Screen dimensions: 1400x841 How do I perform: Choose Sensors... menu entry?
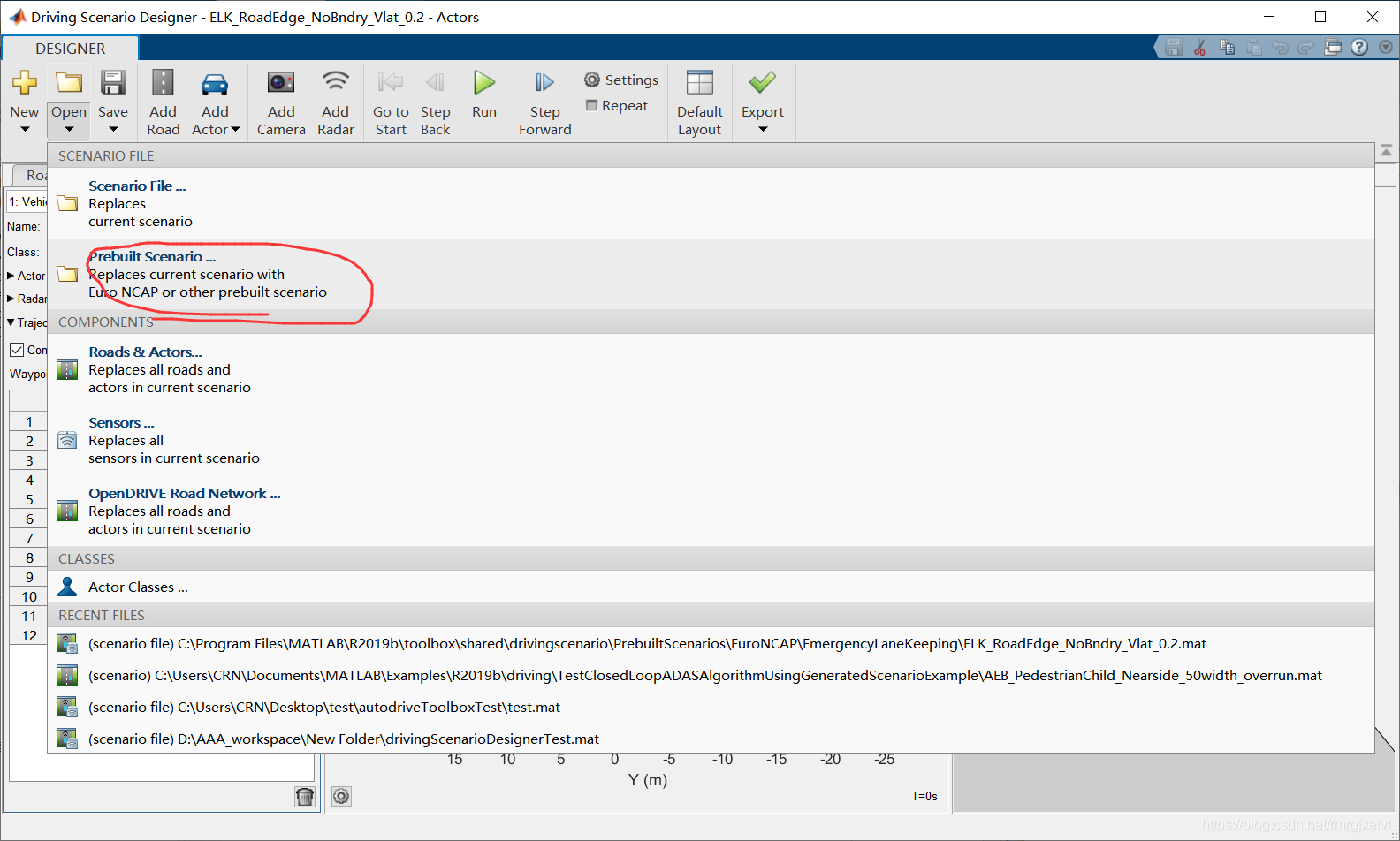pos(711,440)
